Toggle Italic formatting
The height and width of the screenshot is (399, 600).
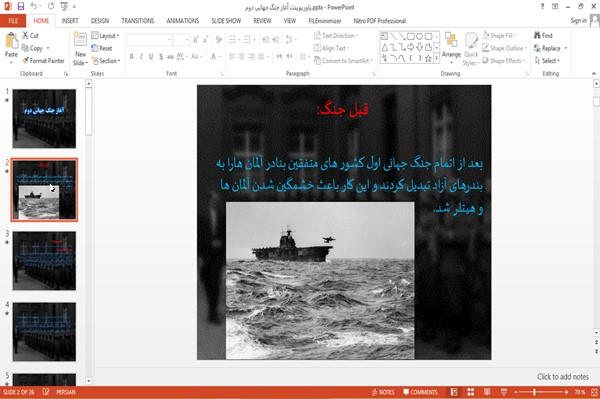tap(141, 57)
